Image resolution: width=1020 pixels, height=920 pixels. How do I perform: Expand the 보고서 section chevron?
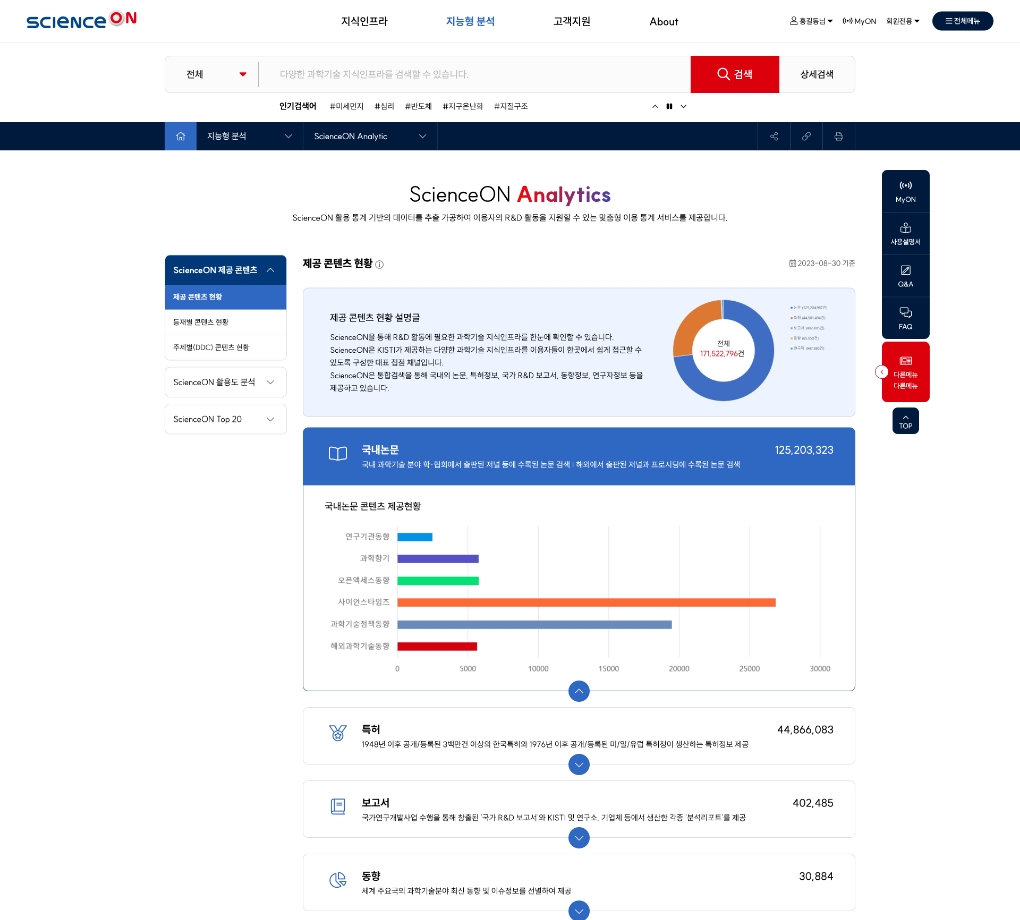coord(579,838)
